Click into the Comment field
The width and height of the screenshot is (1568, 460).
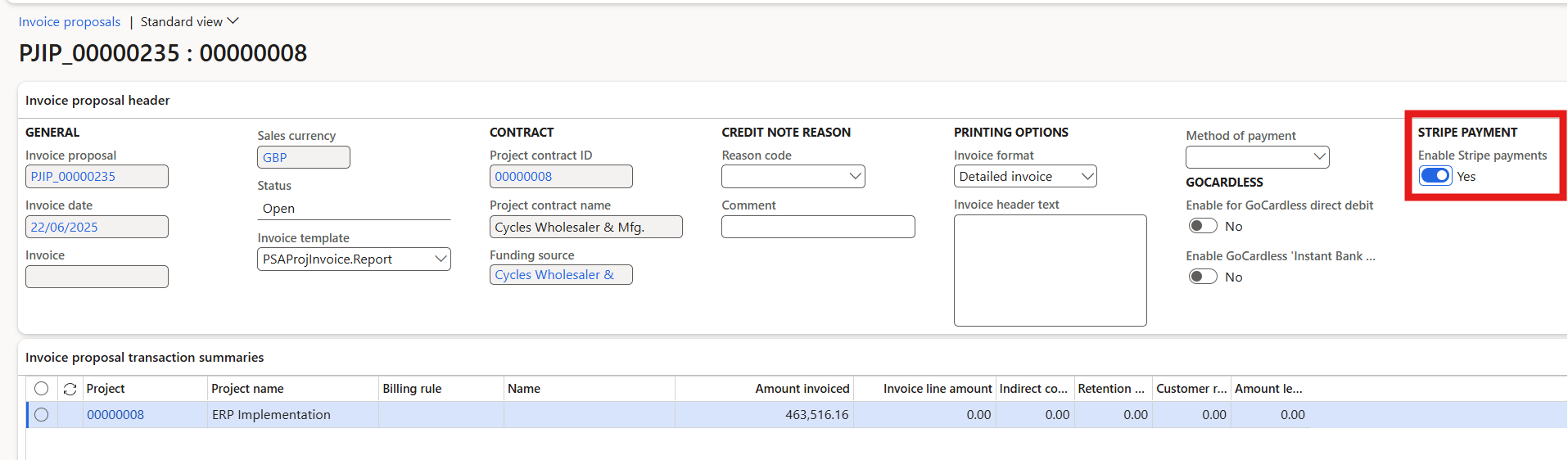pyautogui.click(x=818, y=227)
